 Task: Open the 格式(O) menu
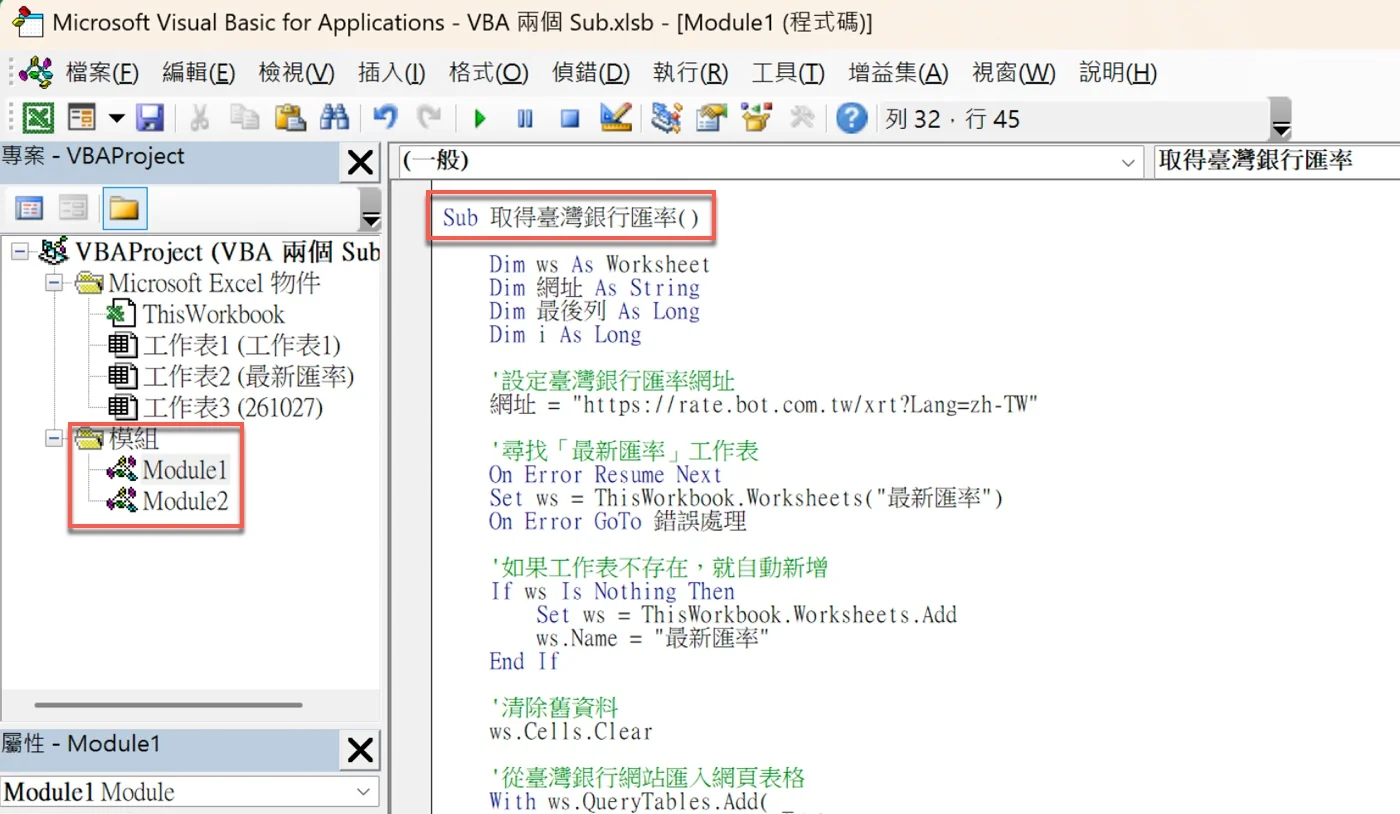click(488, 73)
